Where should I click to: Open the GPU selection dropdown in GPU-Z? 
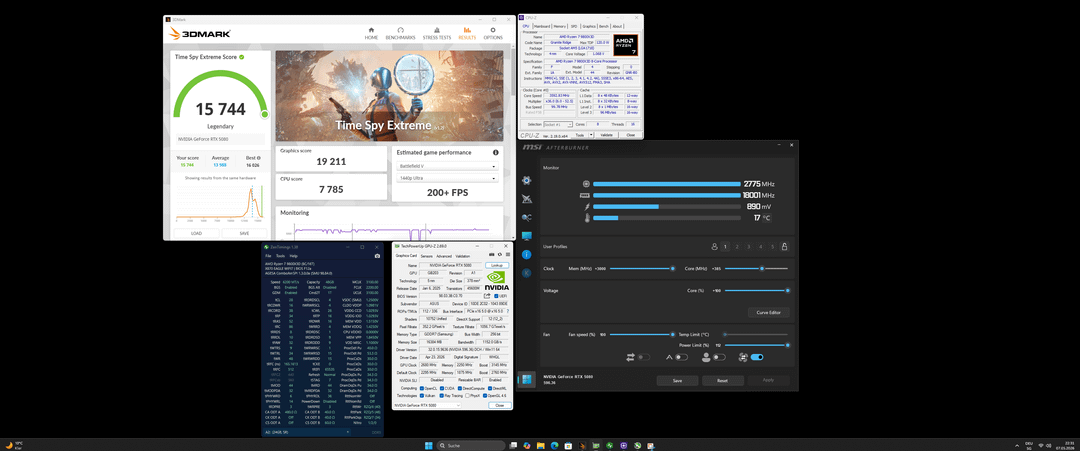[x=427, y=406]
